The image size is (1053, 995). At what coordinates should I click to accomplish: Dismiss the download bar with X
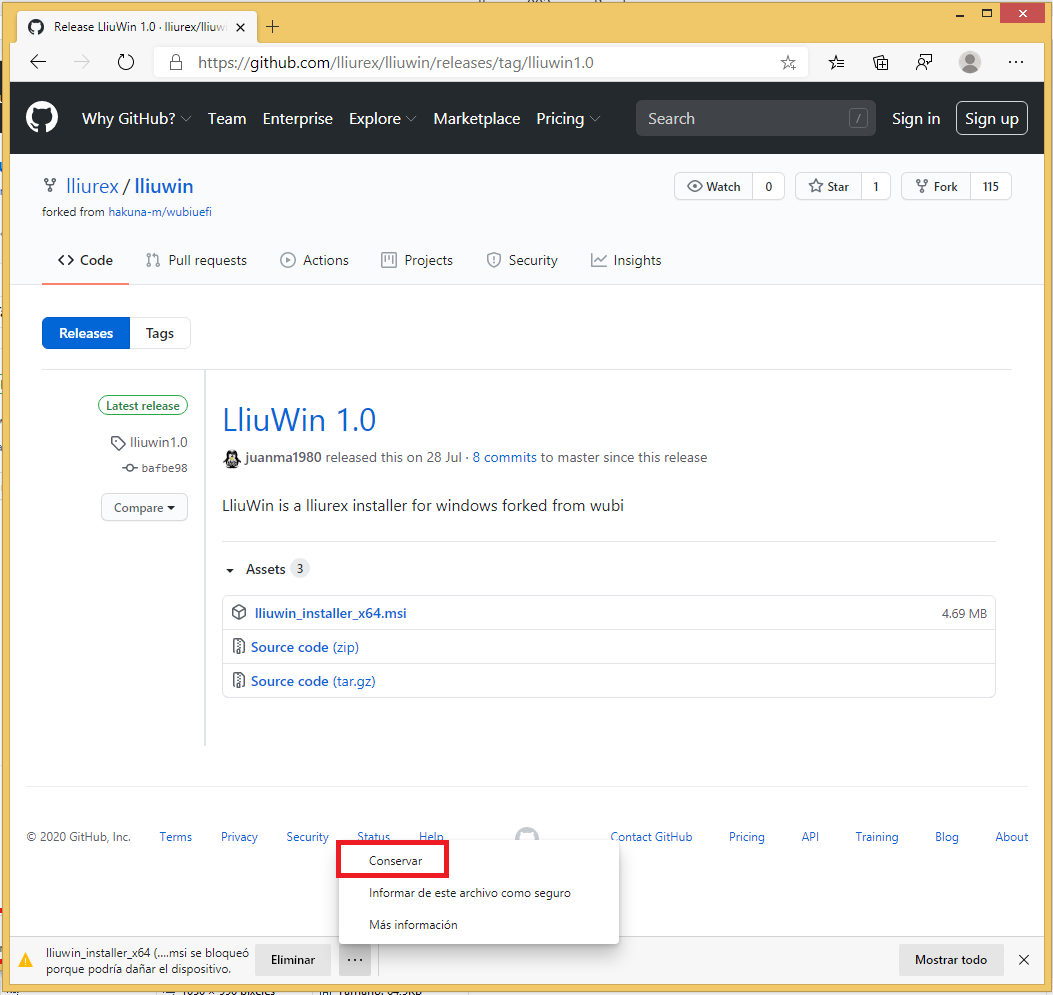1024,960
